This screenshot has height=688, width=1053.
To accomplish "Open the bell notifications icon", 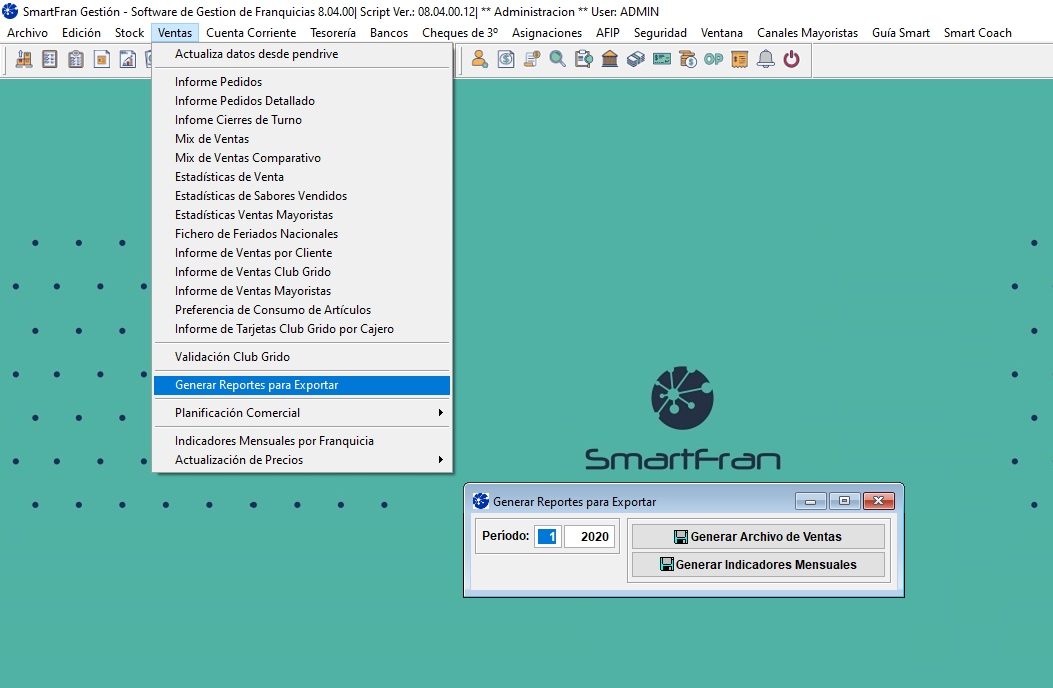I will [x=765, y=59].
